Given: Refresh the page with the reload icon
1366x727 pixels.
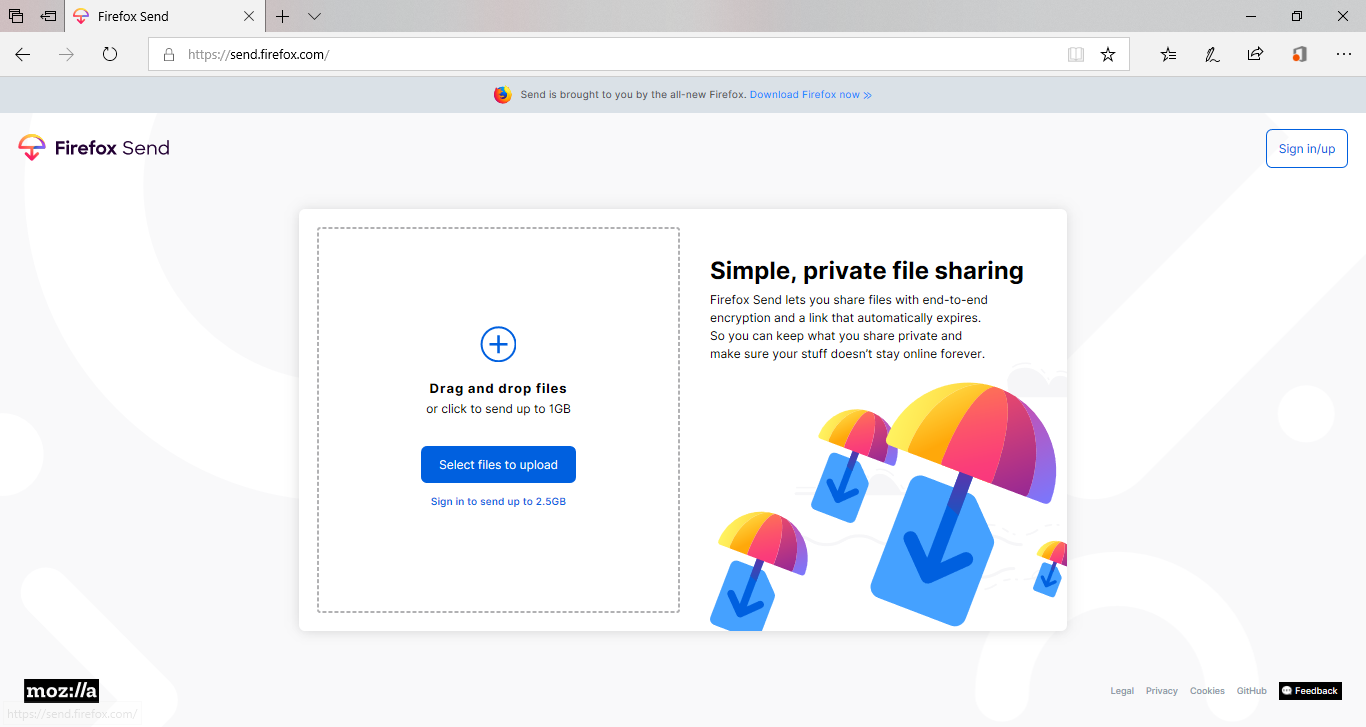Looking at the screenshot, I should coord(110,54).
